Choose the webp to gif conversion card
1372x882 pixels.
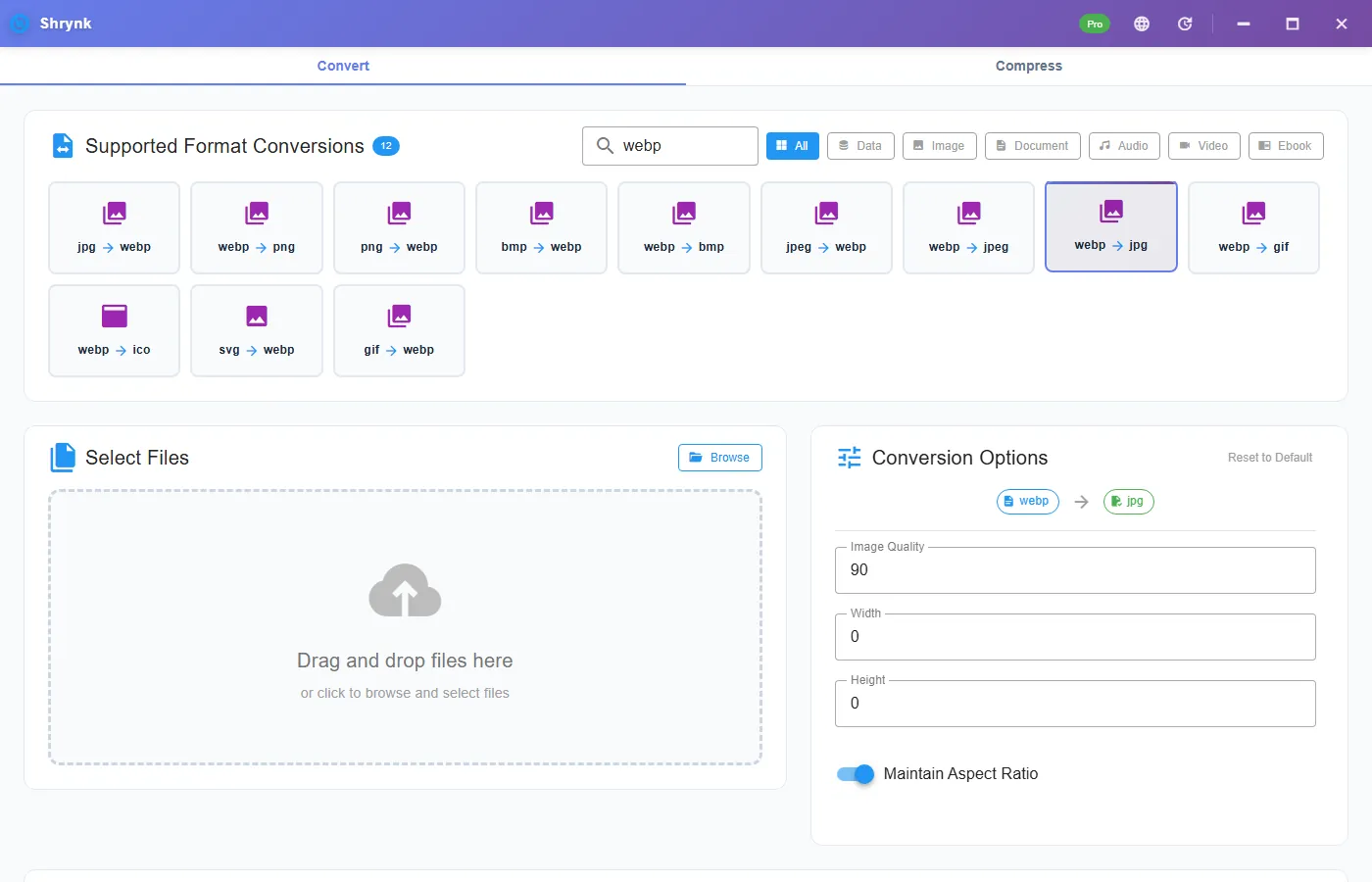(x=1253, y=227)
